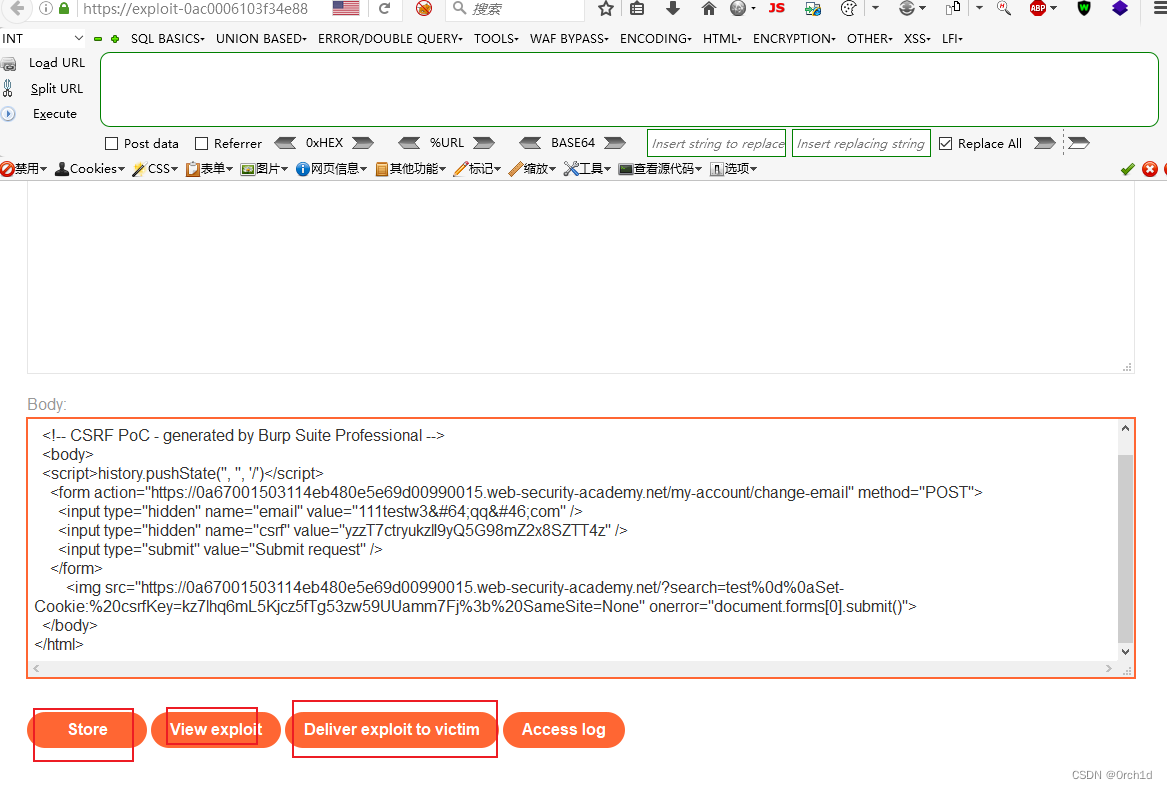Open the 禁用 (Disable) toolbar menu
The width and height of the screenshot is (1167, 789).
[x=24, y=169]
